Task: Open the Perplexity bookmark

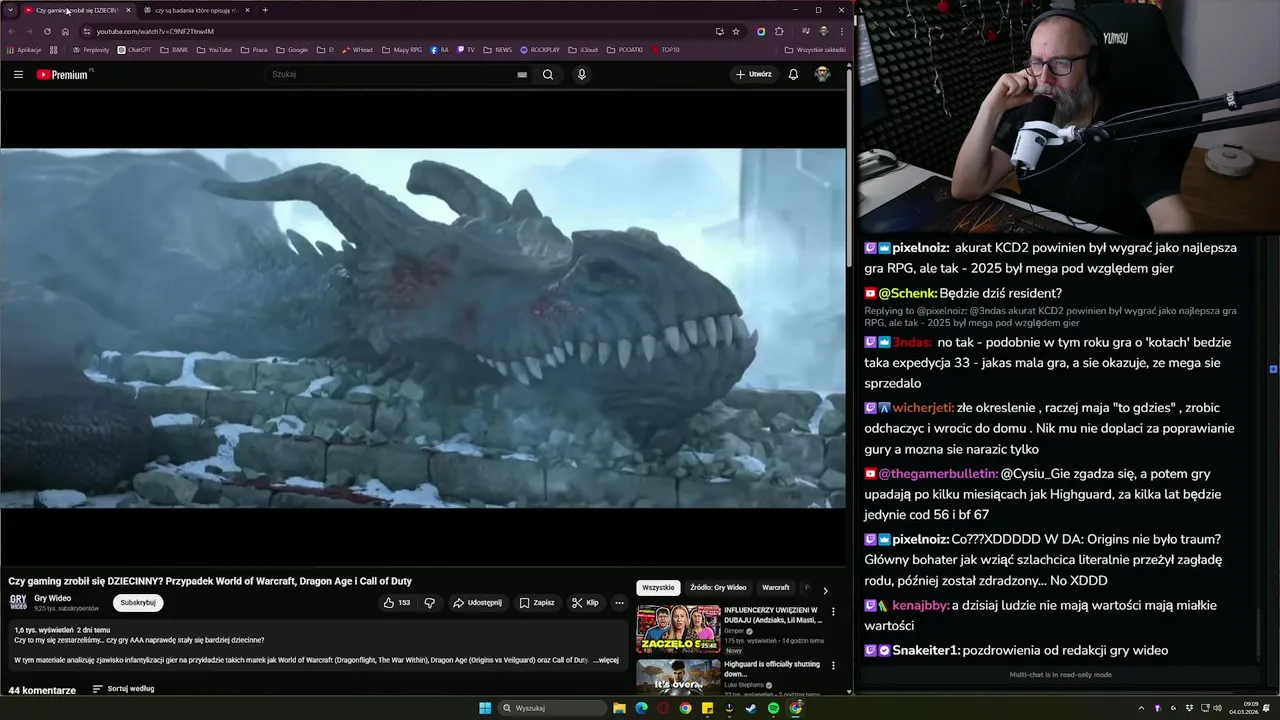Action: pyautogui.click(x=91, y=50)
